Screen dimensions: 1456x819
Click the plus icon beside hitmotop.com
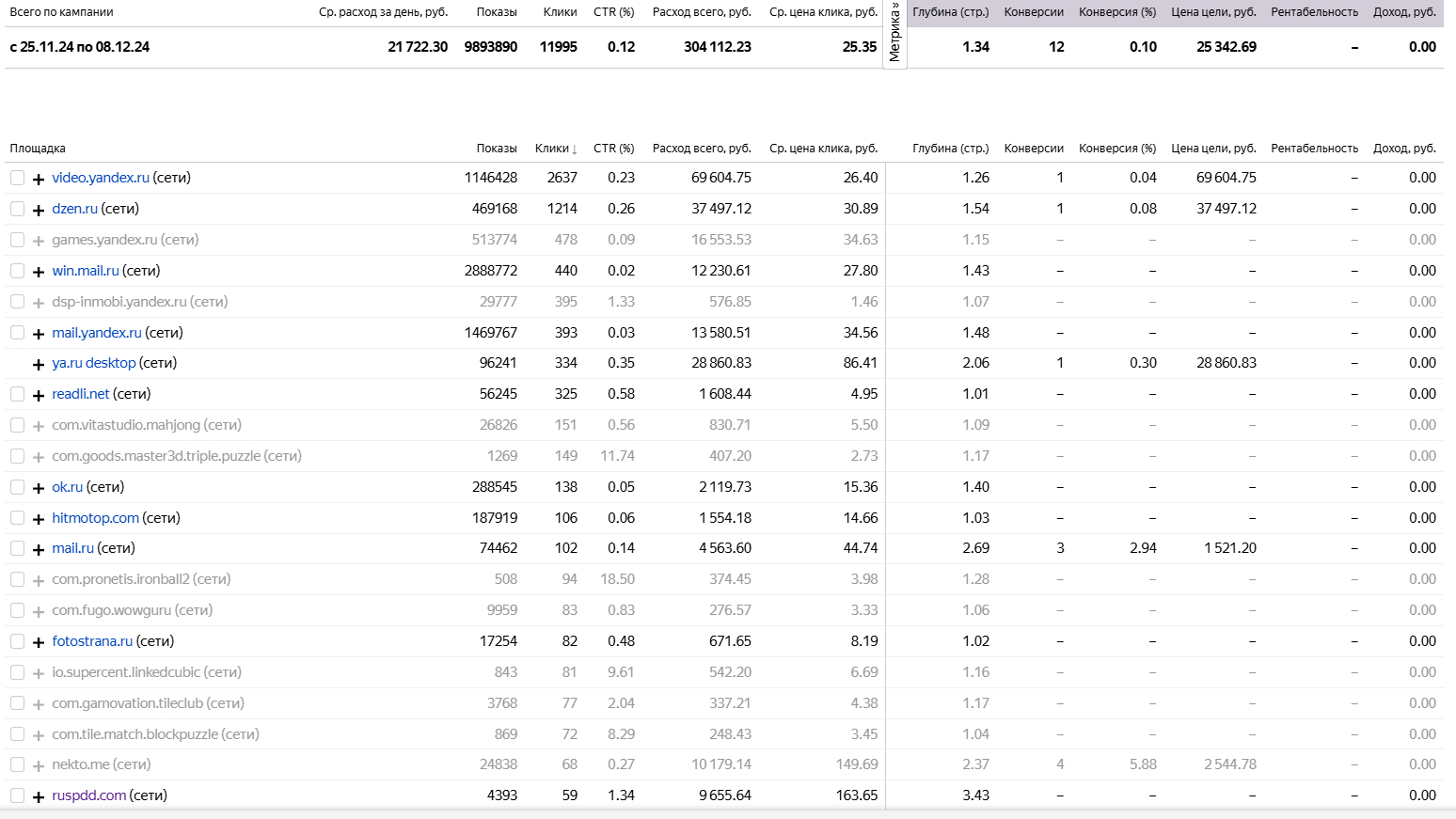tap(39, 519)
